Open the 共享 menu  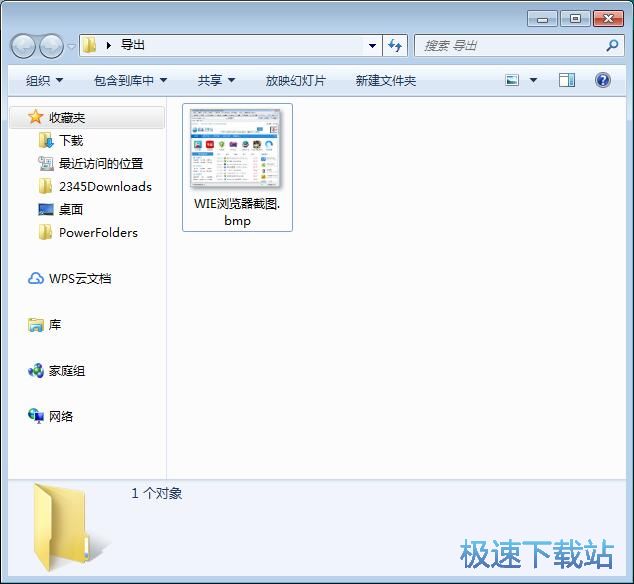[216, 80]
